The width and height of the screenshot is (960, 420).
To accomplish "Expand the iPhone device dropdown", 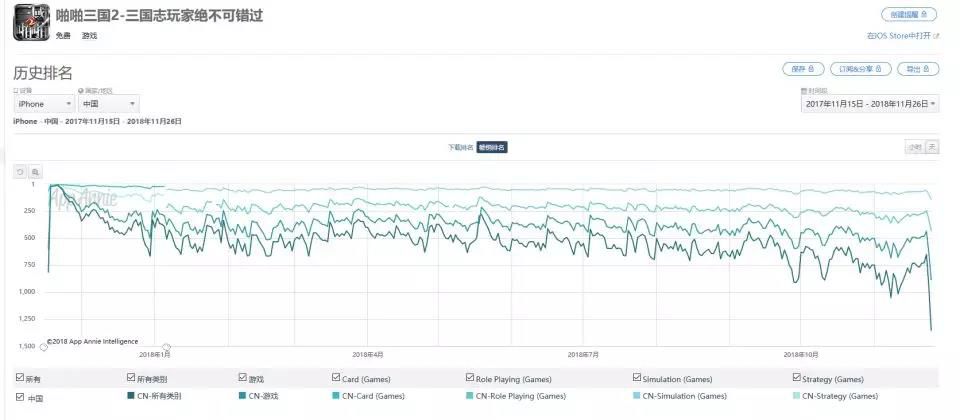I will point(44,104).
